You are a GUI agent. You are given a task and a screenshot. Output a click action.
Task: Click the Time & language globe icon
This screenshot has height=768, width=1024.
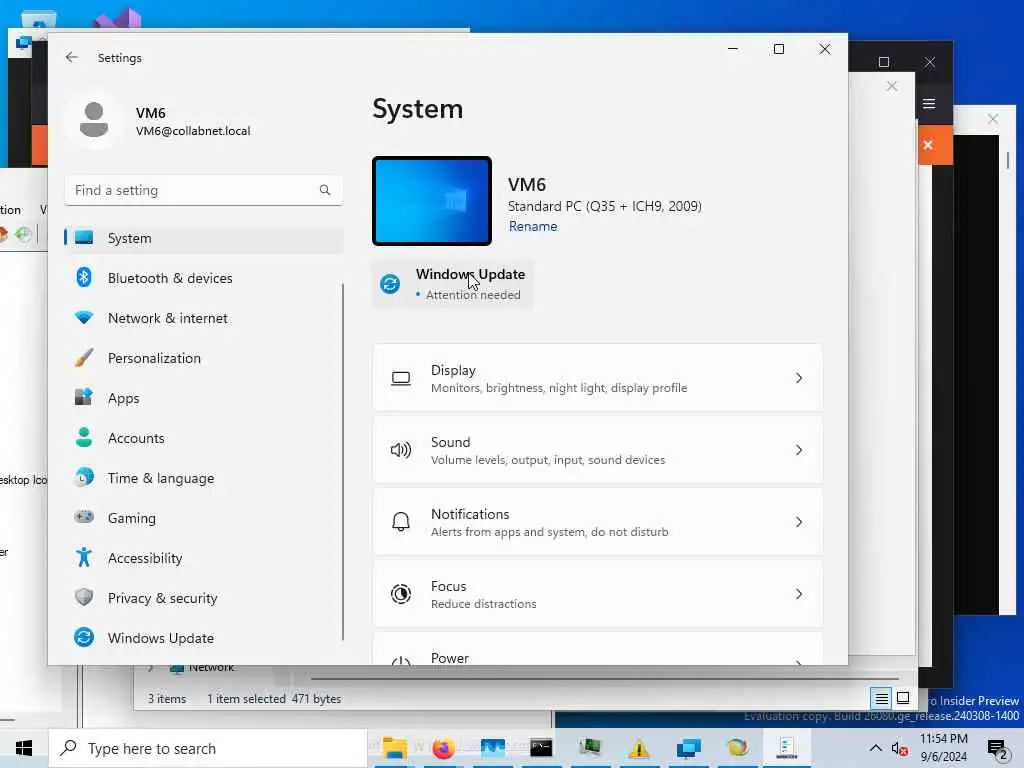click(x=84, y=477)
